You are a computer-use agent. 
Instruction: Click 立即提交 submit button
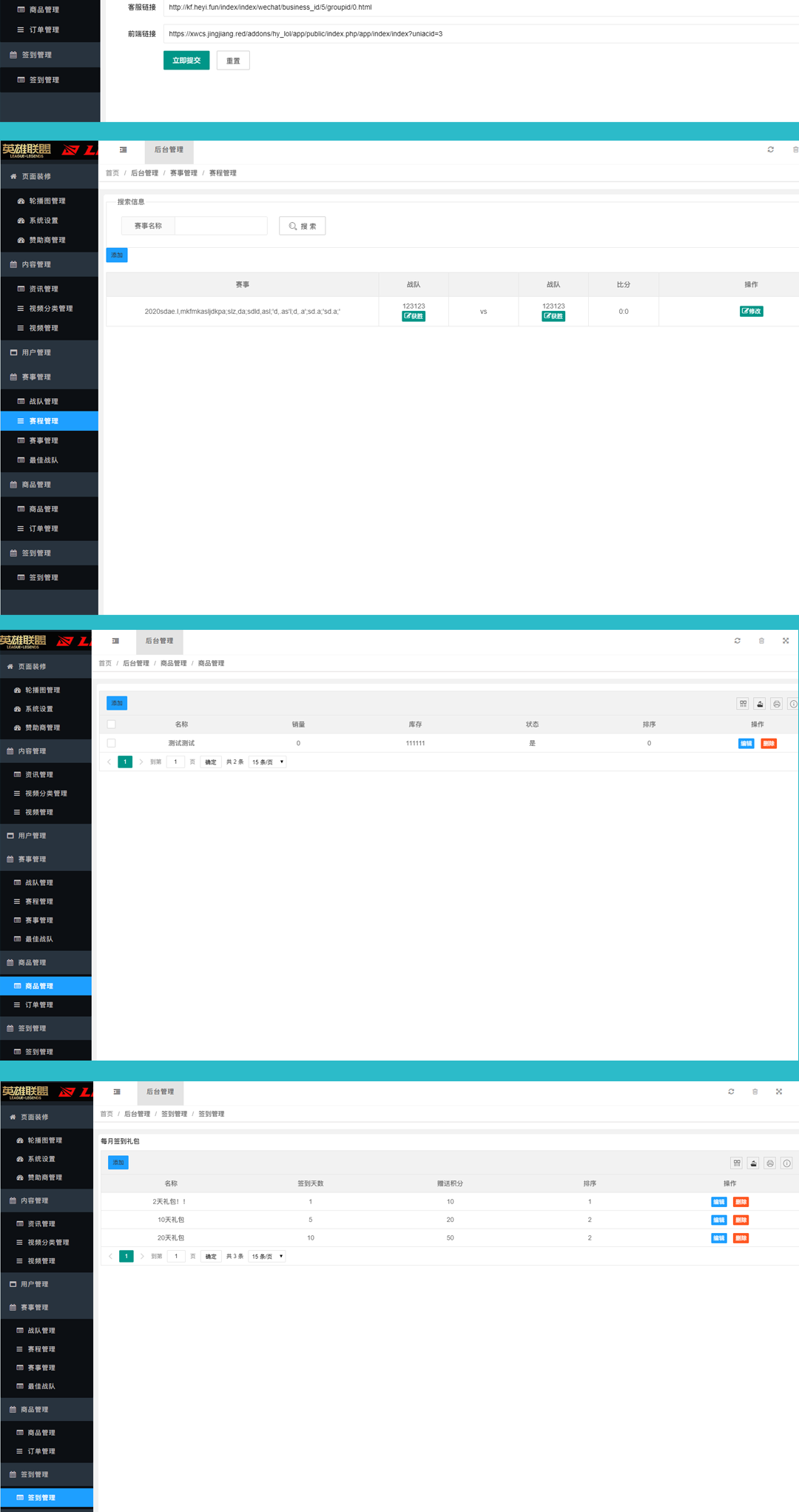(186, 61)
